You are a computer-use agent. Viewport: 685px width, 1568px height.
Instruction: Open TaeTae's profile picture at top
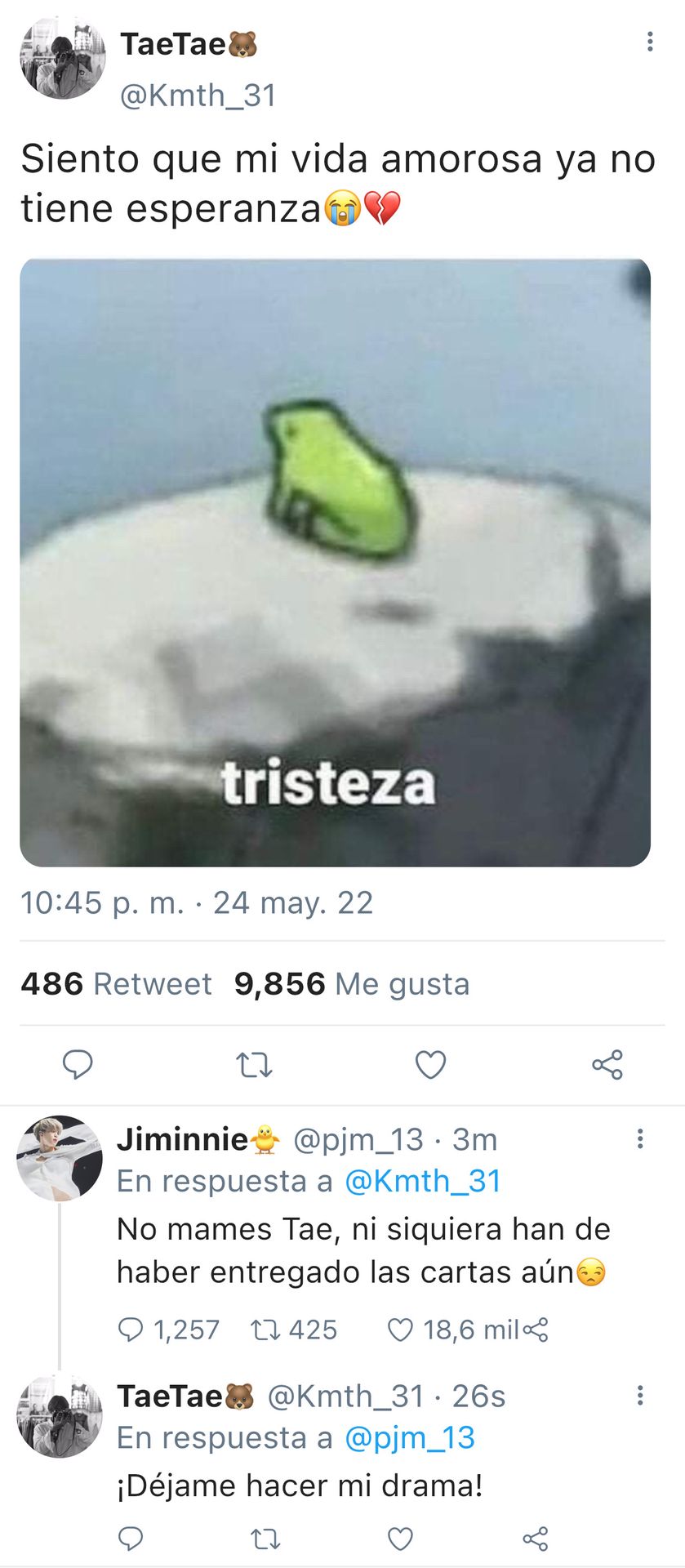pyautogui.click(x=63, y=58)
